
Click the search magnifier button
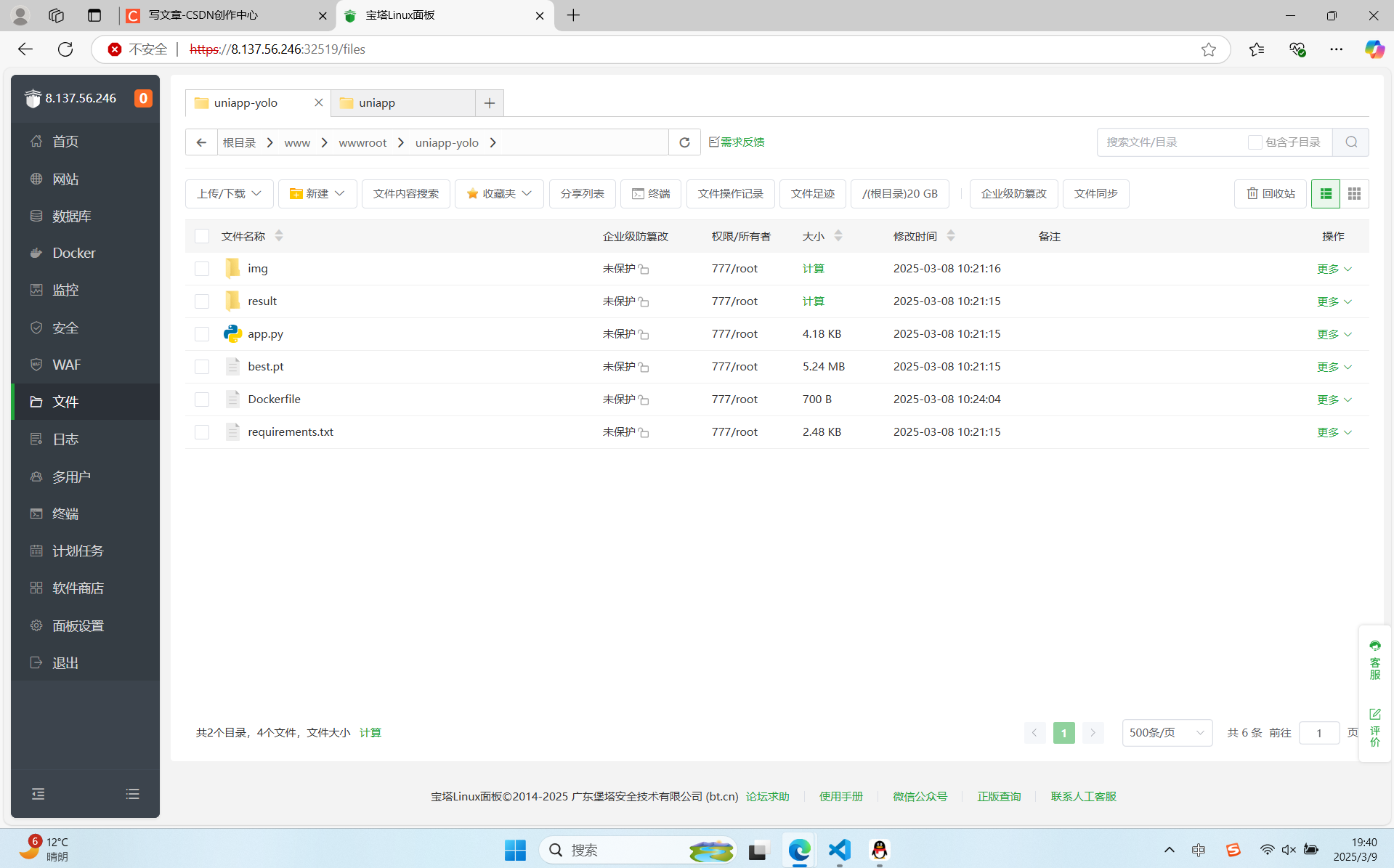click(x=1351, y=142)
